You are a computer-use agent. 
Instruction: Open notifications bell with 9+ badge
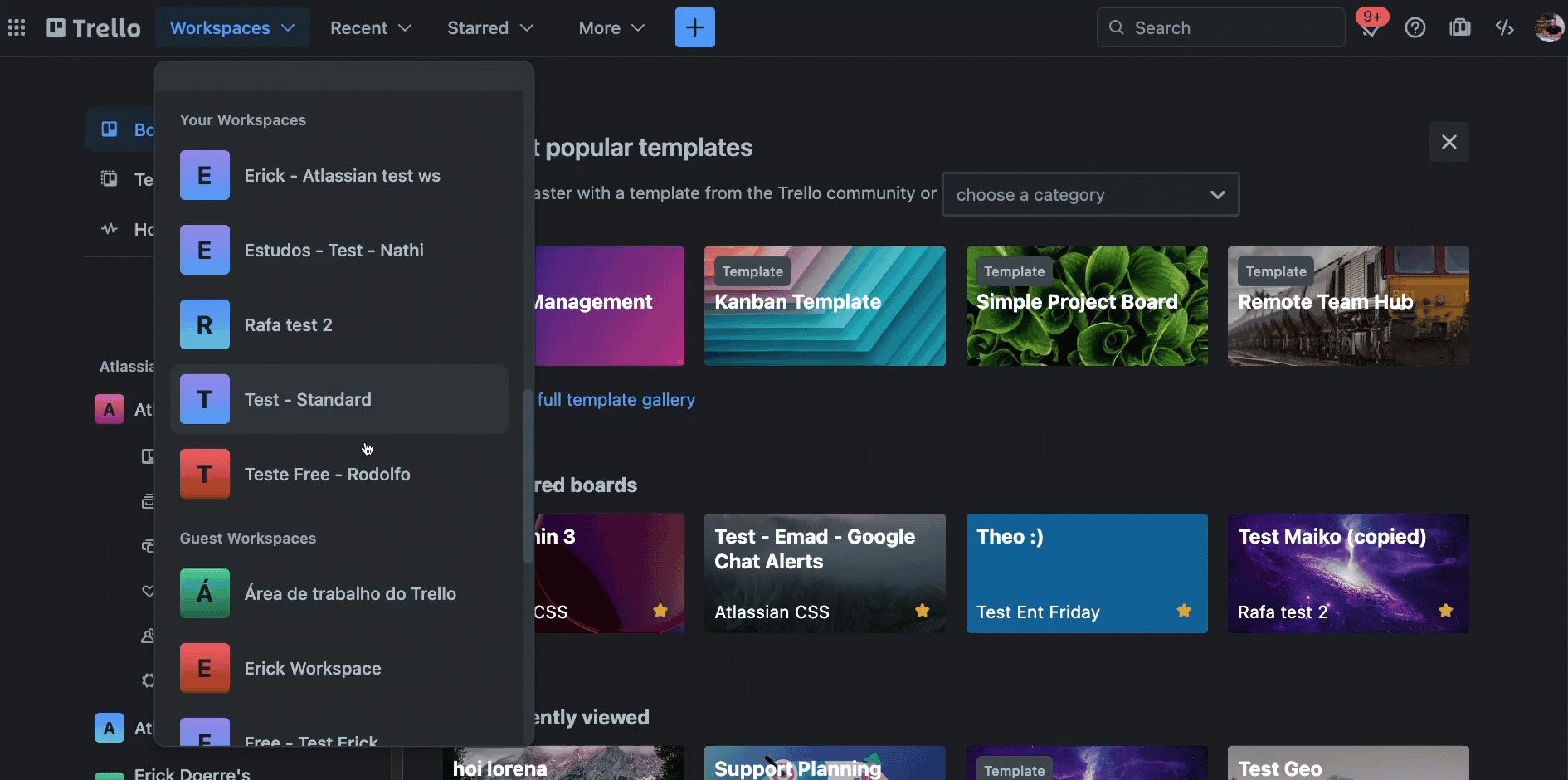tap(1371, 27)
